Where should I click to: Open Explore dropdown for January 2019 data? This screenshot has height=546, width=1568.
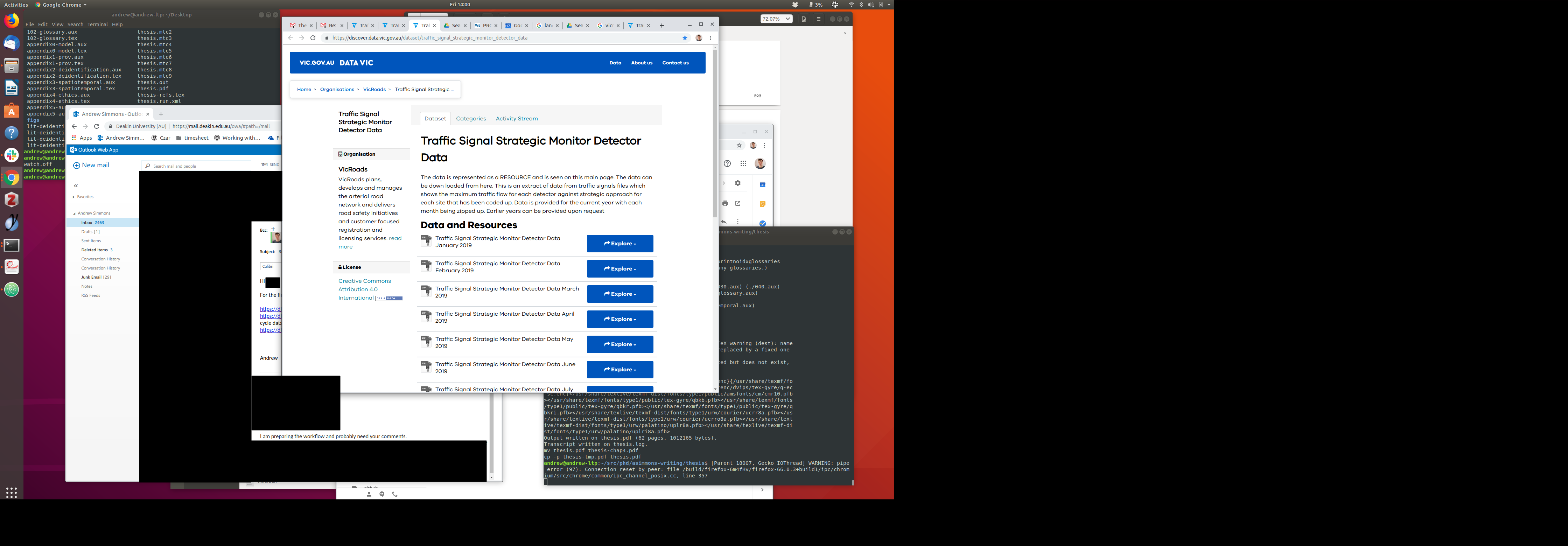point(619,244)
